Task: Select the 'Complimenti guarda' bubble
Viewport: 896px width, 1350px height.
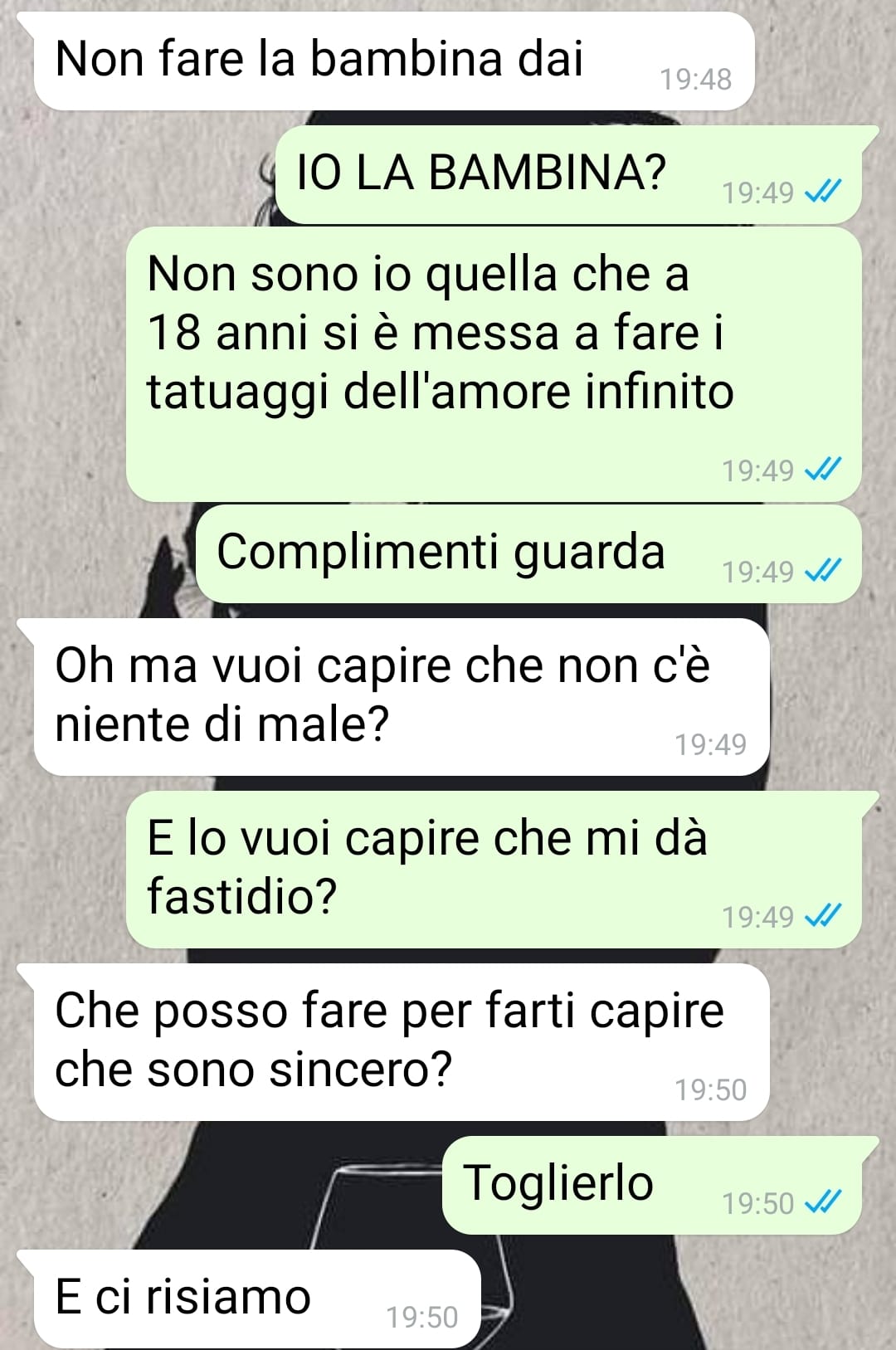Action: 528,553
